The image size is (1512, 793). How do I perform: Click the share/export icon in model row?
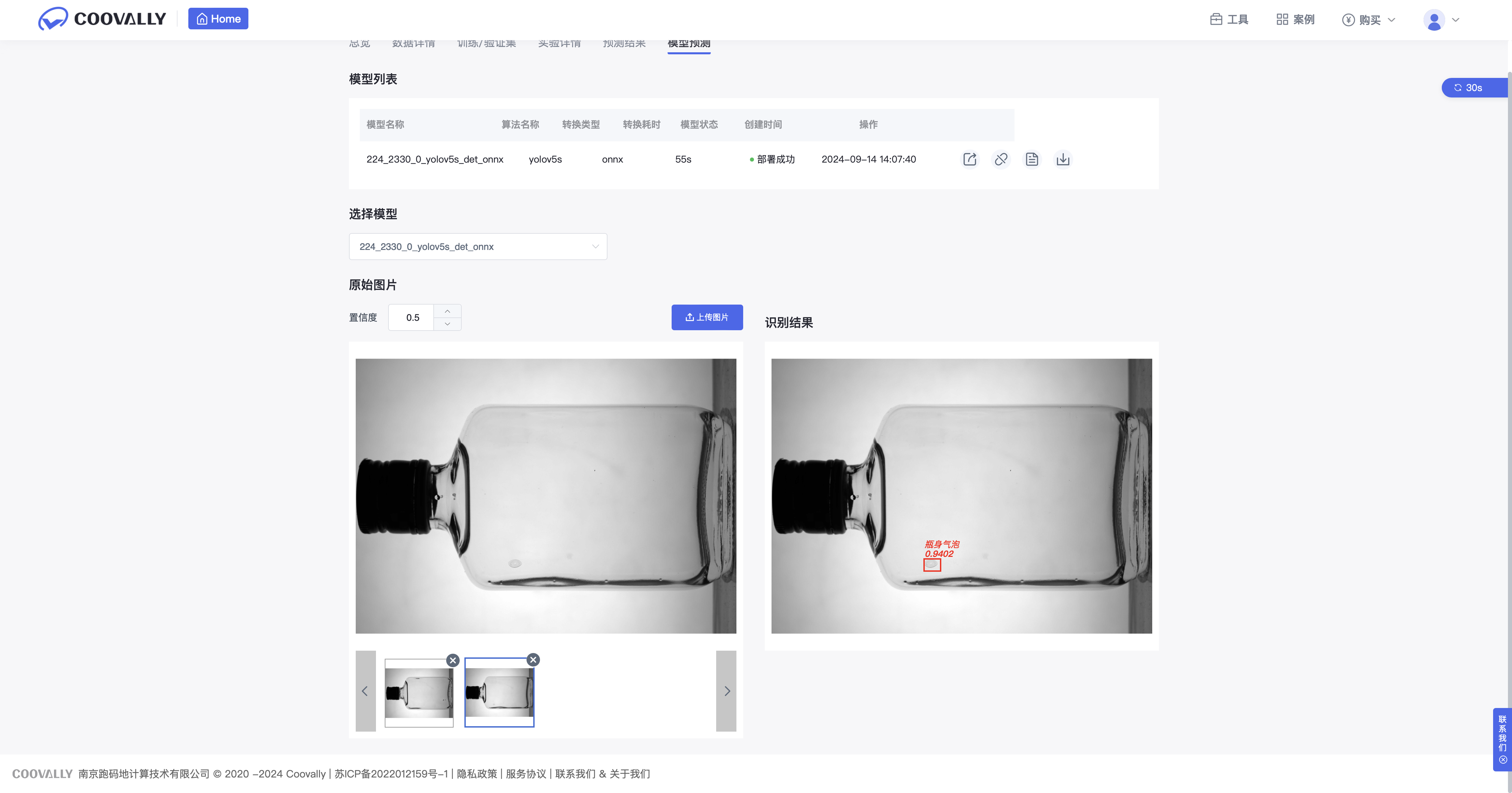pos(970,159)
